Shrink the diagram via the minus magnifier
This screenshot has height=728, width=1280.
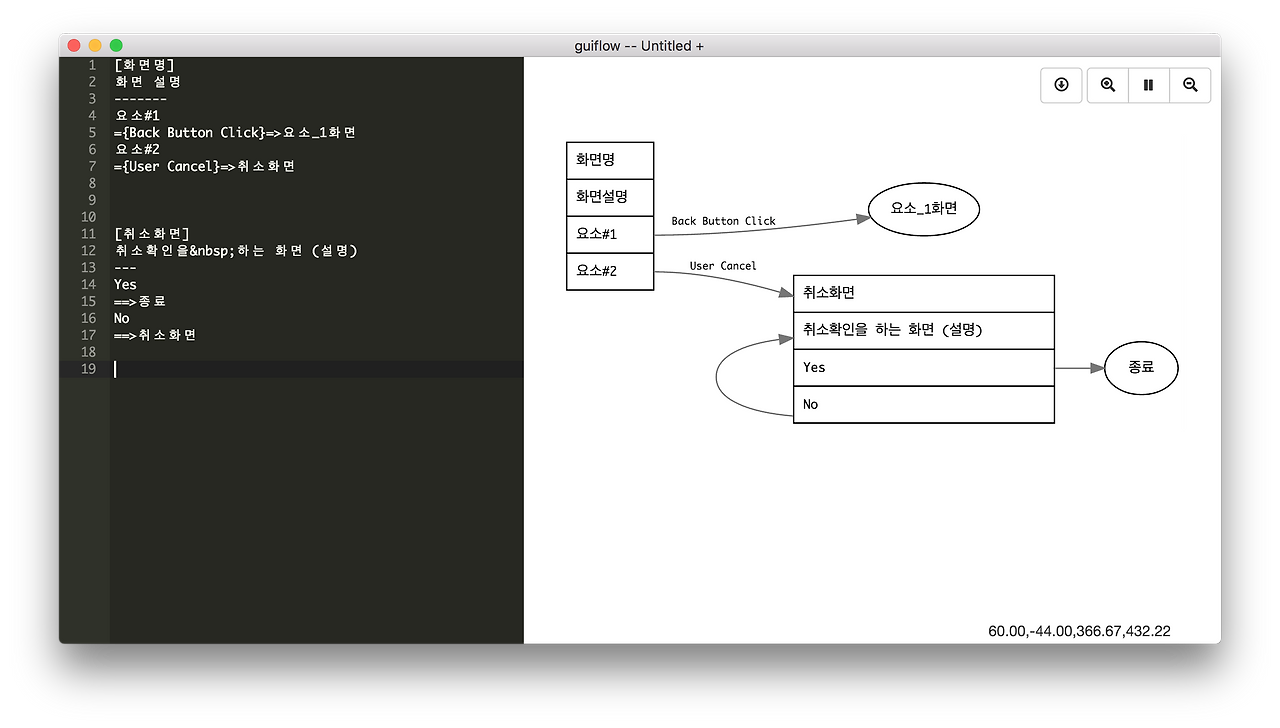tap(1190, 85)
